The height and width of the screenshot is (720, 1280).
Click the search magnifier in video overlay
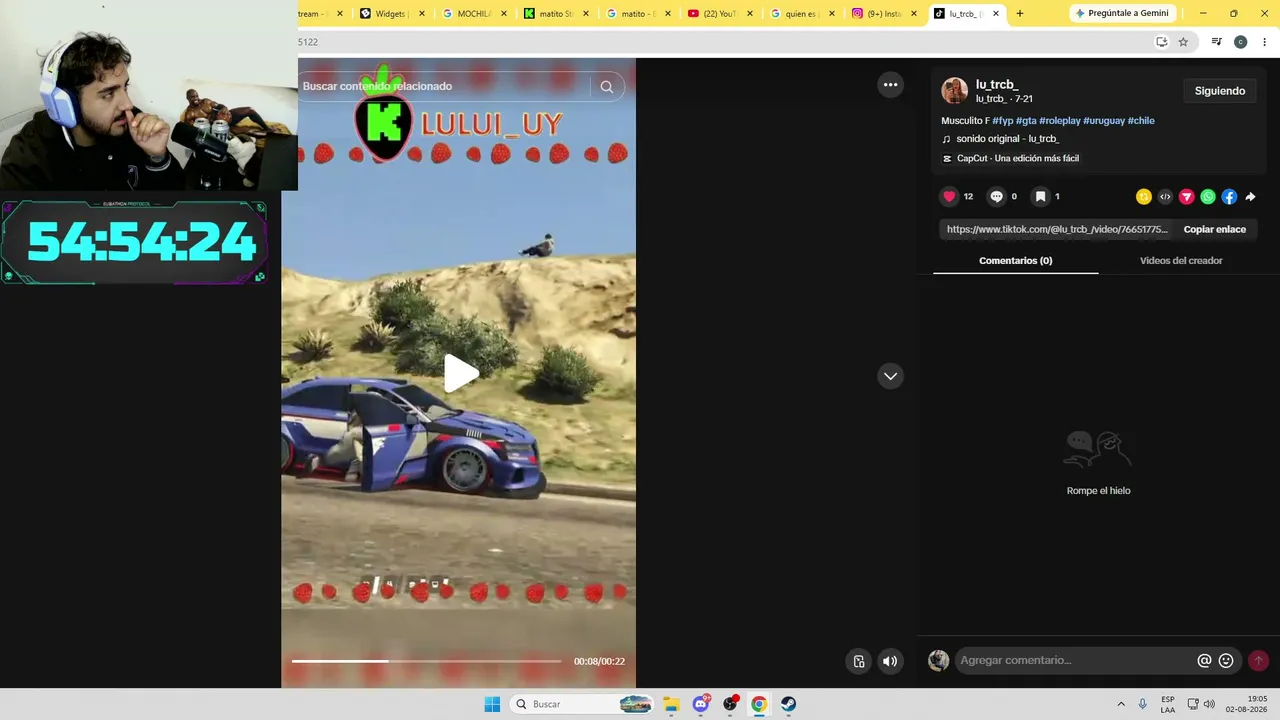click(607, 87)
